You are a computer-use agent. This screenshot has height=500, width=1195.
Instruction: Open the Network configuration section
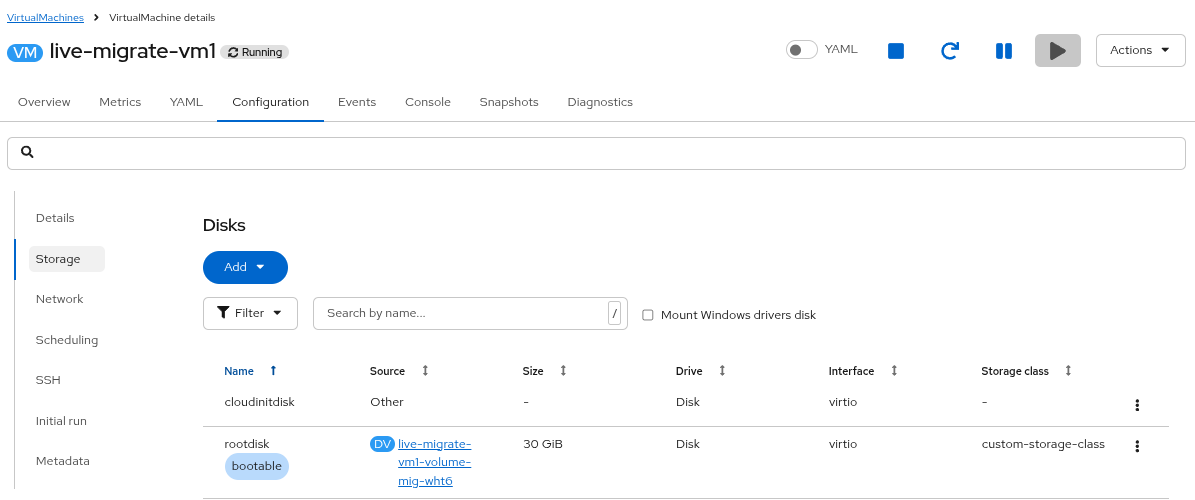click(60, 299)
